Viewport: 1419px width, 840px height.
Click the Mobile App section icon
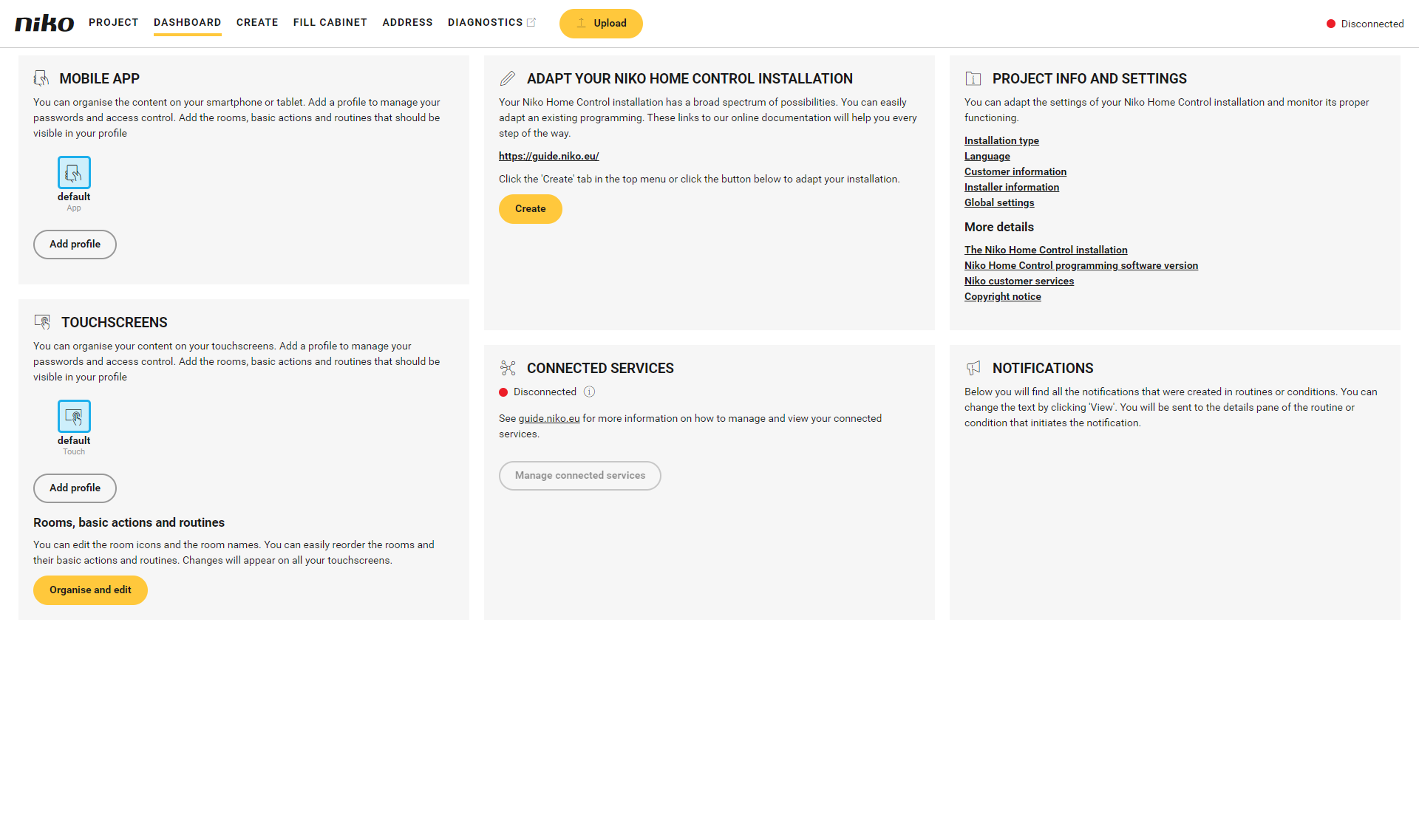[x=41, y=78]
